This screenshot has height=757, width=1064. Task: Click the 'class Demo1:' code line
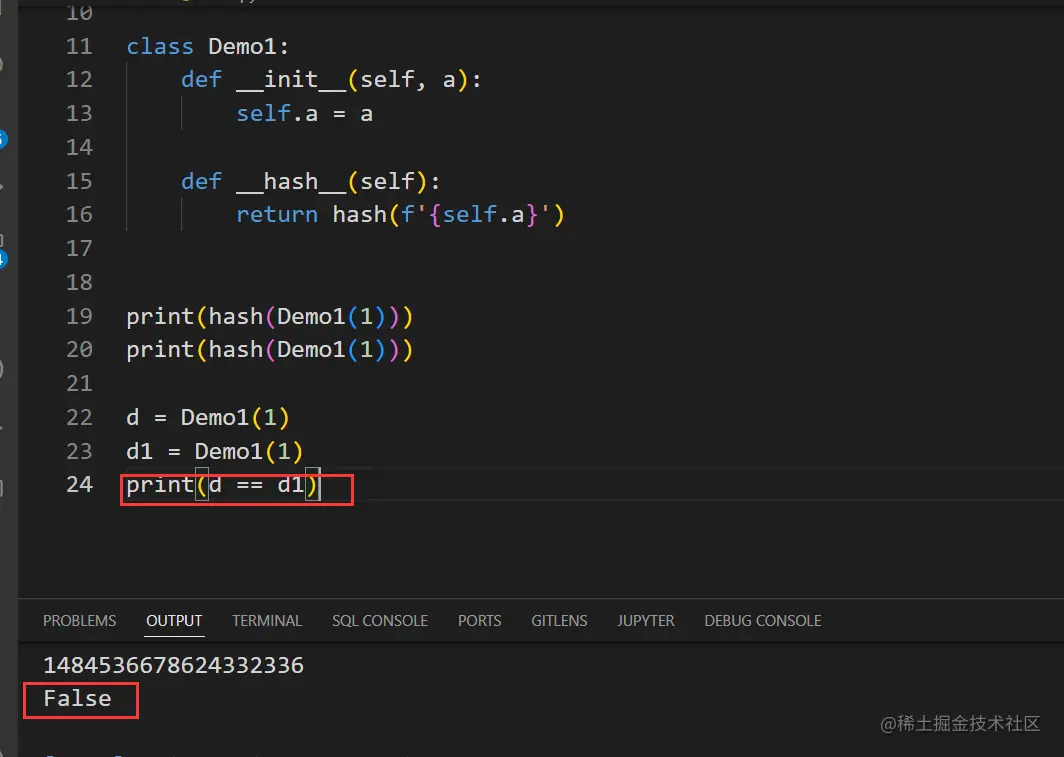click(208, 46)
